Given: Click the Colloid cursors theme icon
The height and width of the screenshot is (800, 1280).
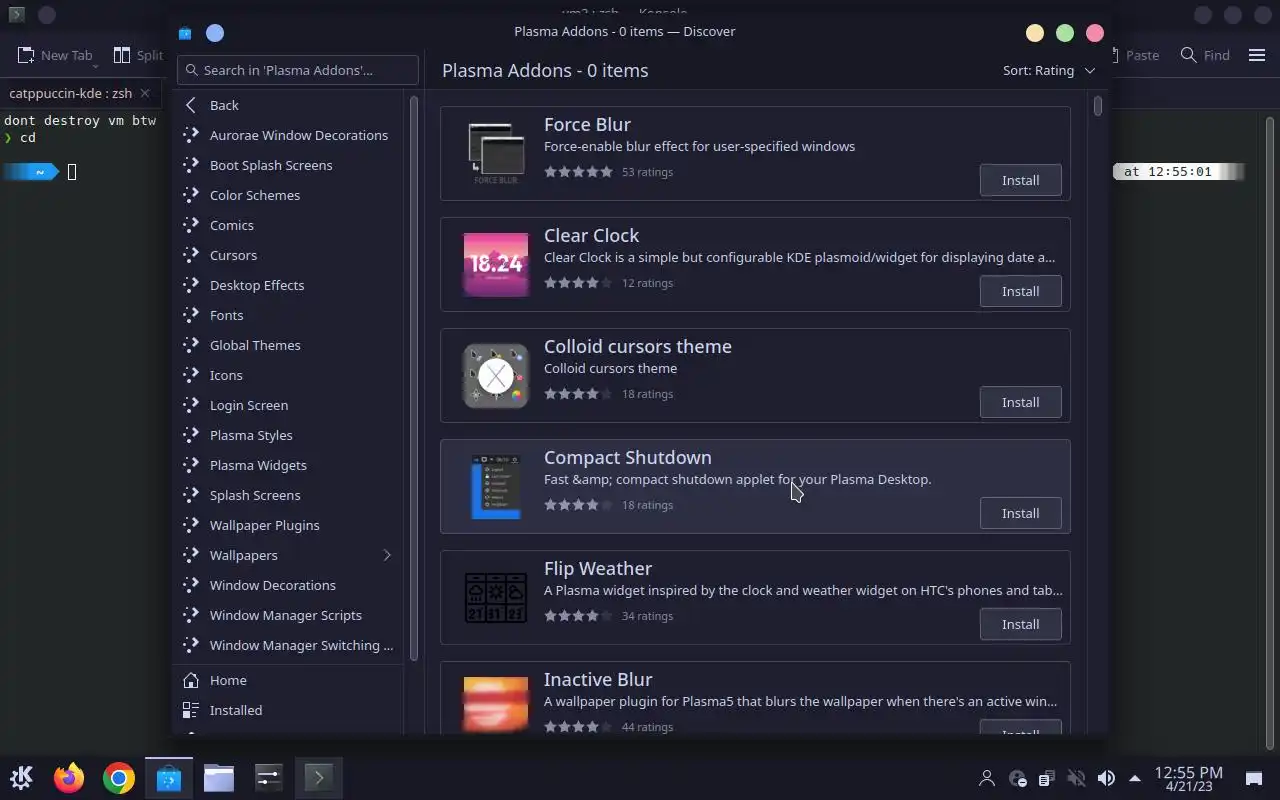Looking at the screenshot, I should [496, 375].
